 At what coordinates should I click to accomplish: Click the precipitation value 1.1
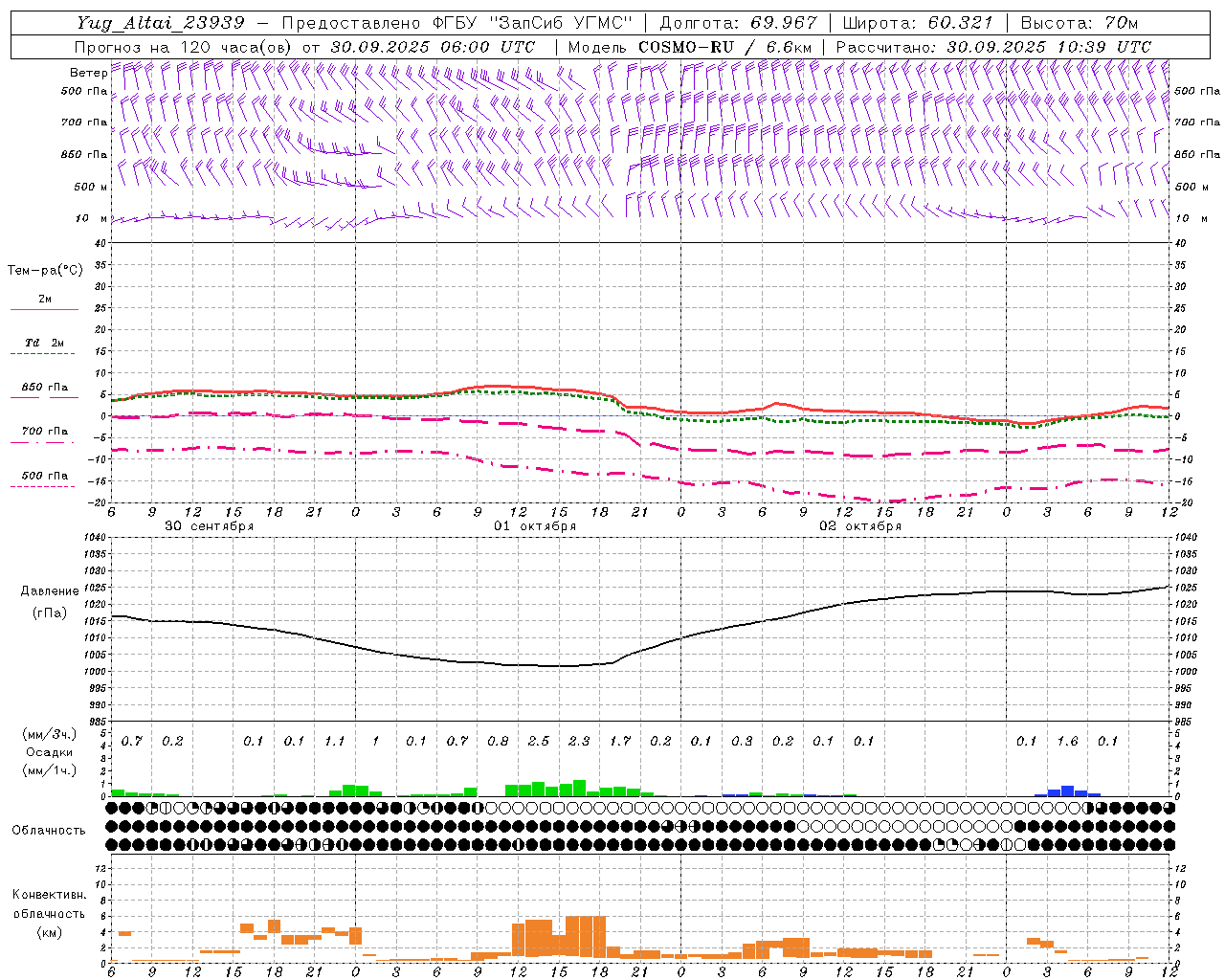[335, 742]
